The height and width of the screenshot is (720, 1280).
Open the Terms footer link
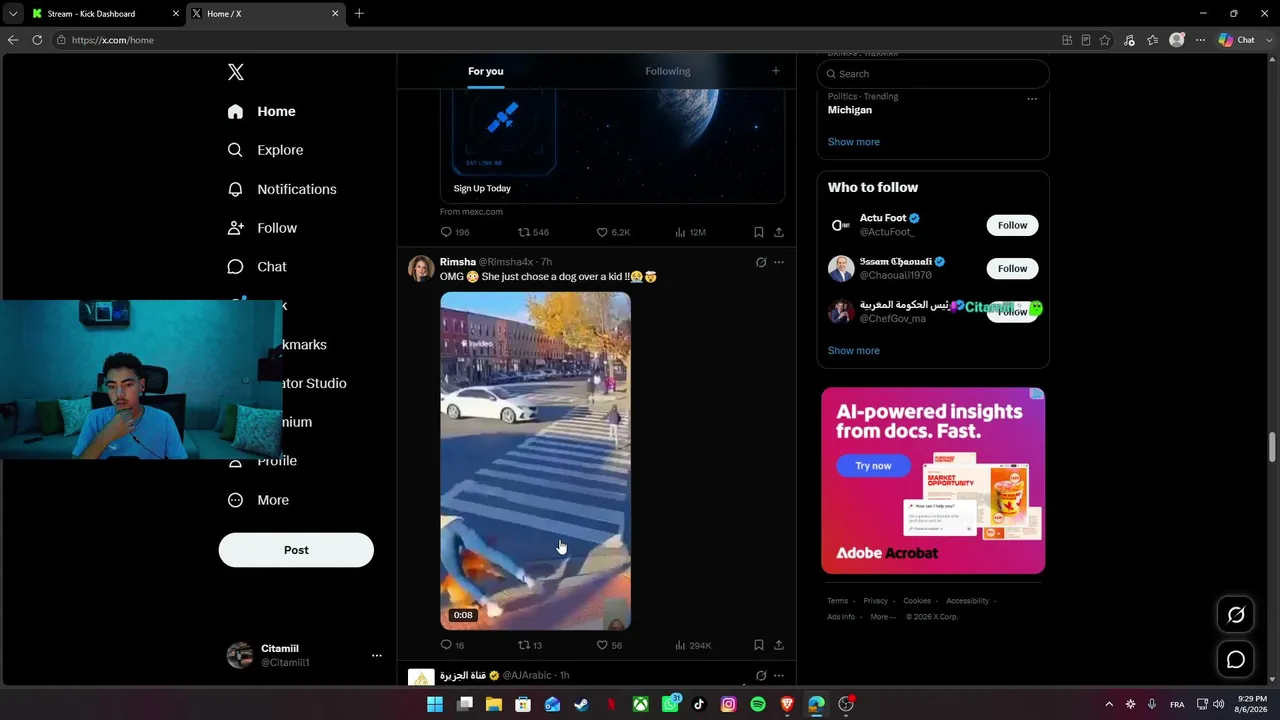(x=837, y=601)
